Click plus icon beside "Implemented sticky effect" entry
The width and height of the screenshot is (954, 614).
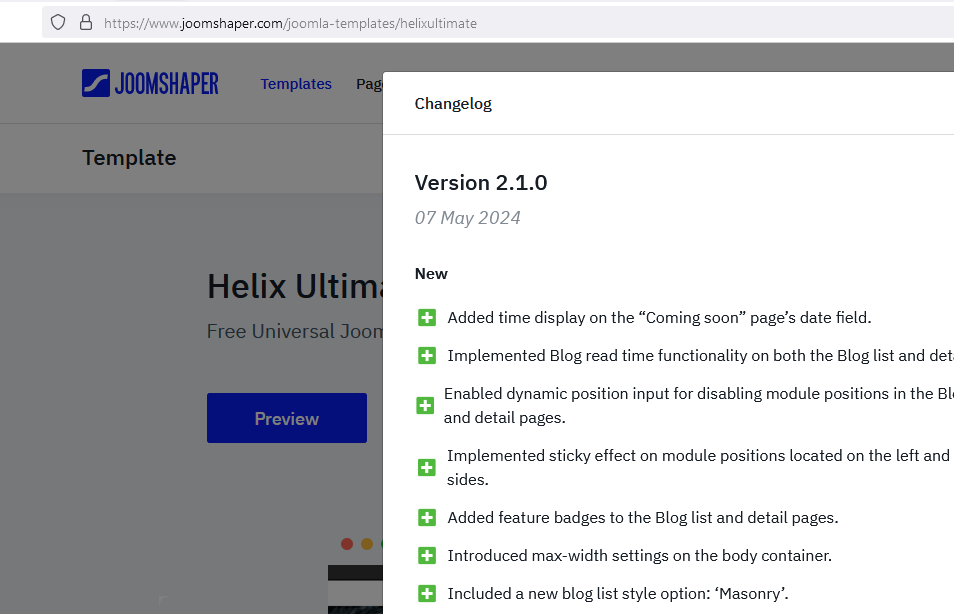(x=427, y=467)
